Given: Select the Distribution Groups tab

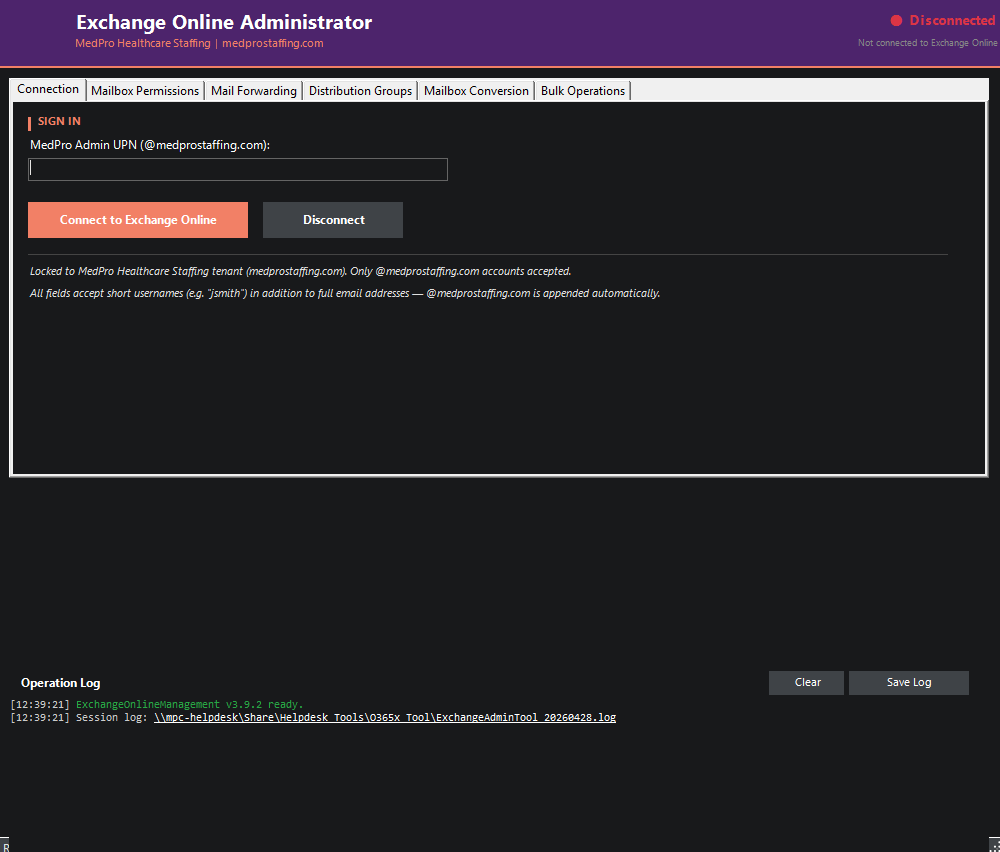Looking at the screenshot, I should (360, 90).
